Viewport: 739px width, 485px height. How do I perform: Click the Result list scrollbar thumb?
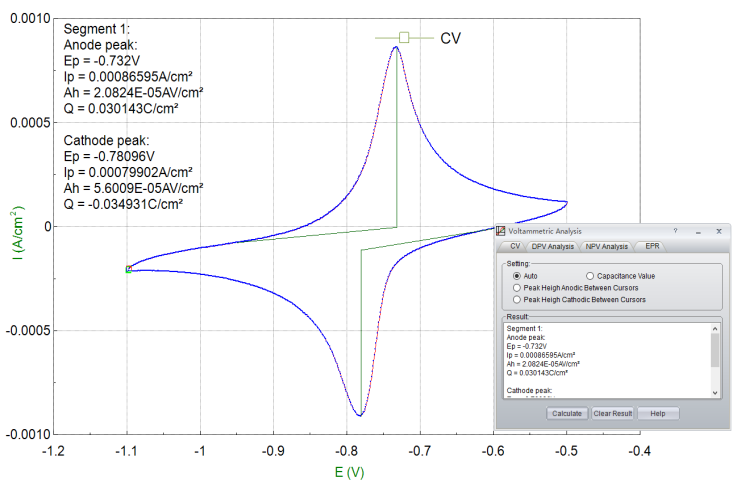(x=714, y=350)
